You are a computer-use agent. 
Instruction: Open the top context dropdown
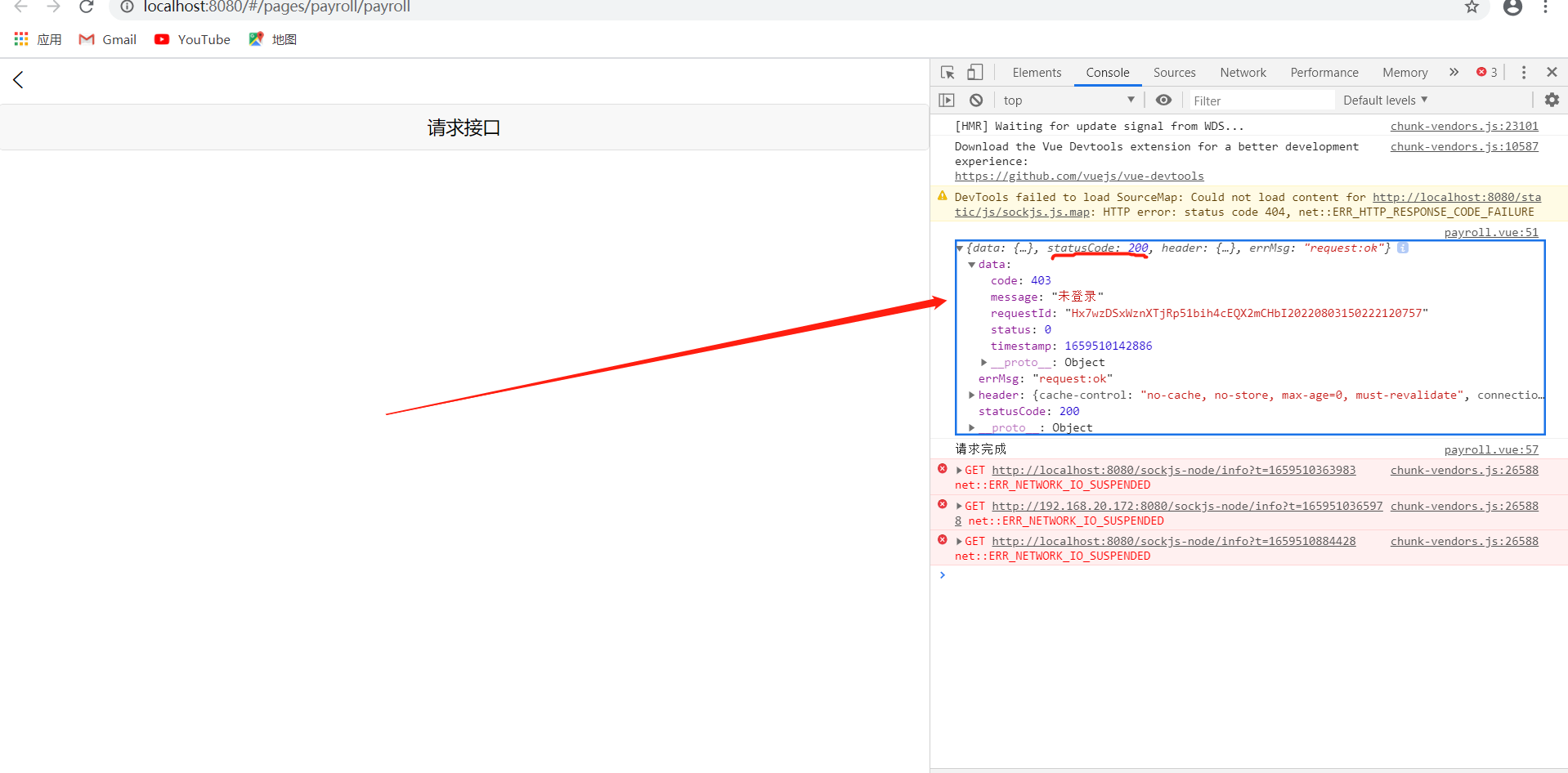pos(1069,100)
